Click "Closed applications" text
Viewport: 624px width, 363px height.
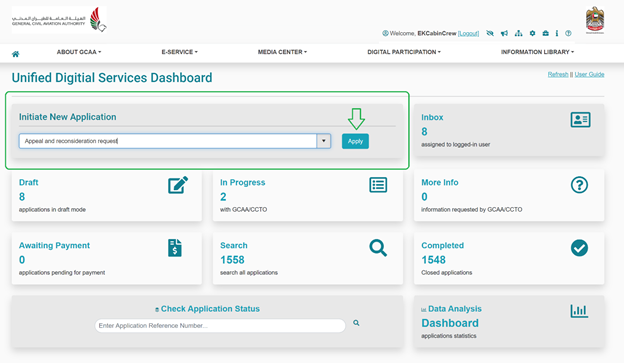(447, 273)
